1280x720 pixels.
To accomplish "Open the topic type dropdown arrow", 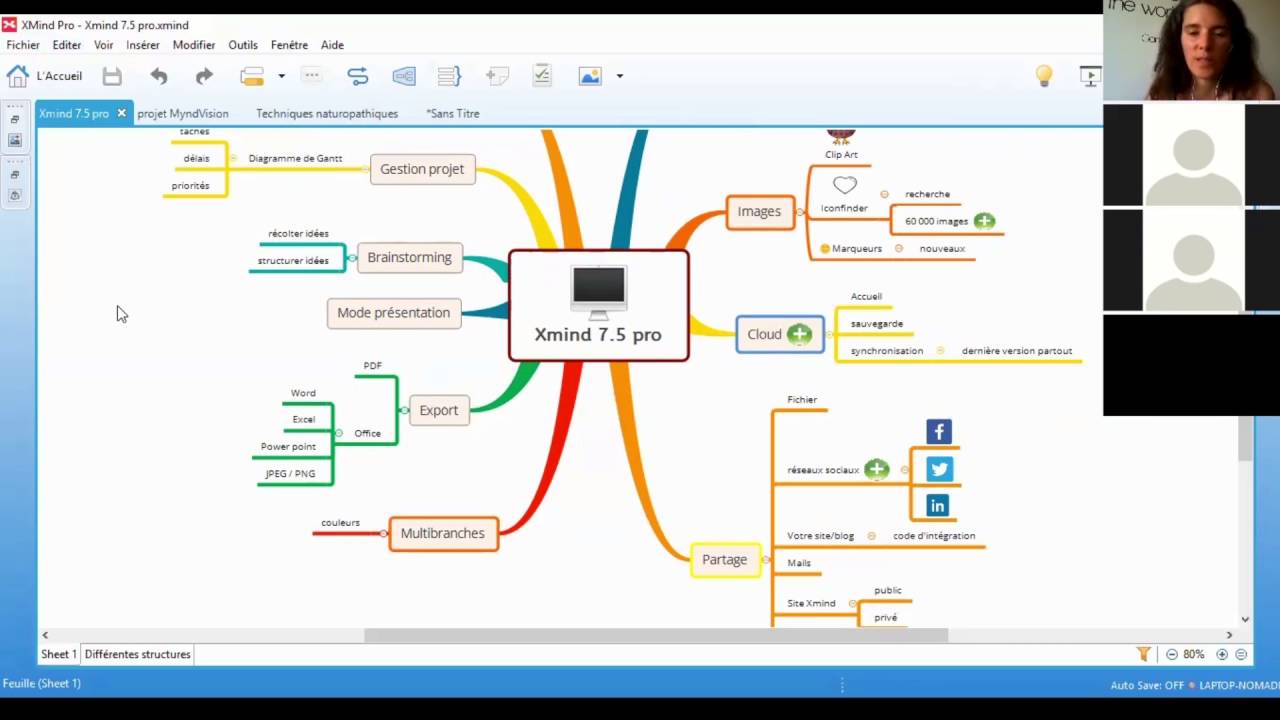I will tap(281, 76).
